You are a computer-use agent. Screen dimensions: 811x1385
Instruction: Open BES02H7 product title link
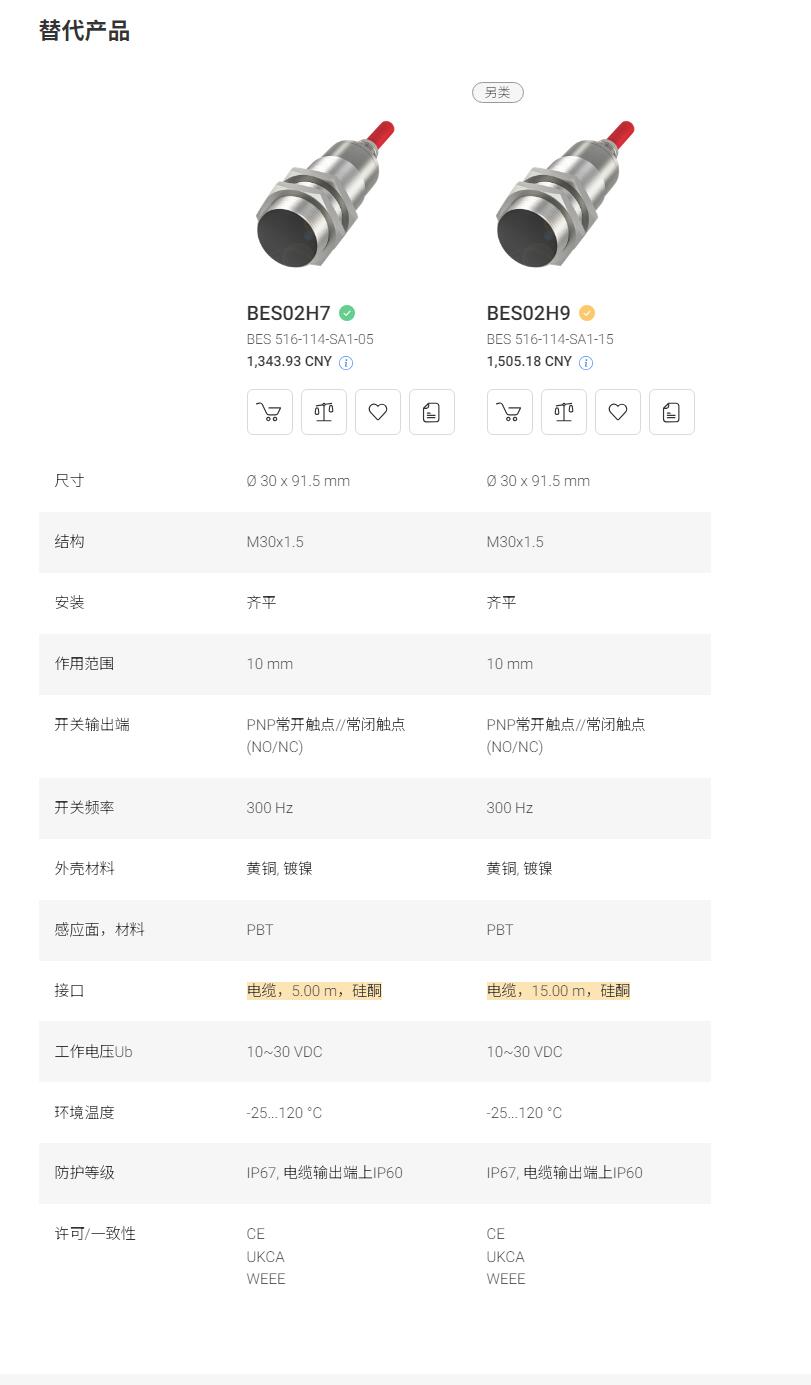pyautogui.click(x=289, y=313)
